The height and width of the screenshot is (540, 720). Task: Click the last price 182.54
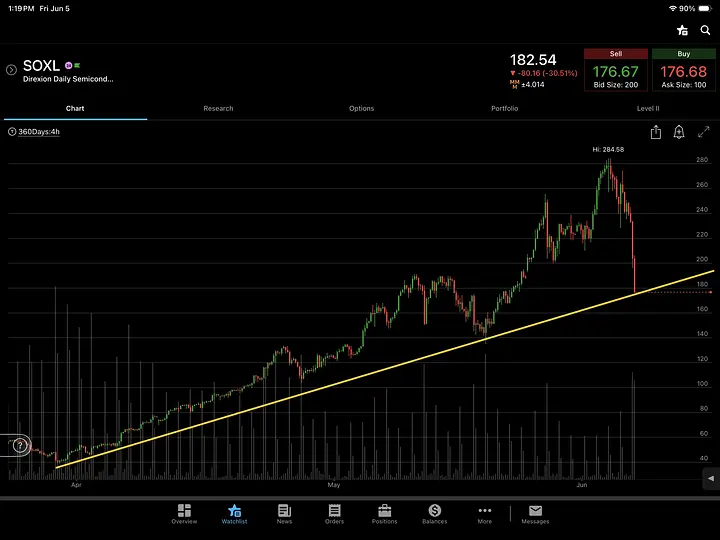[533, 60]
